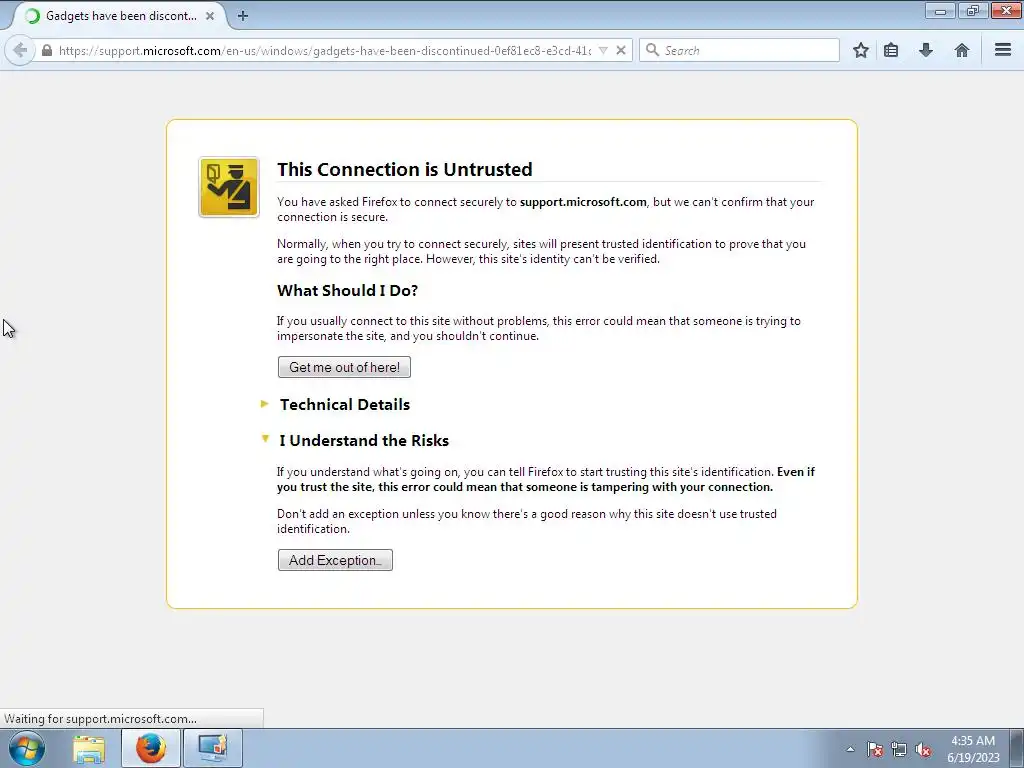
Task: Open a new tab with plus button
Action: [x=243, y=16]
